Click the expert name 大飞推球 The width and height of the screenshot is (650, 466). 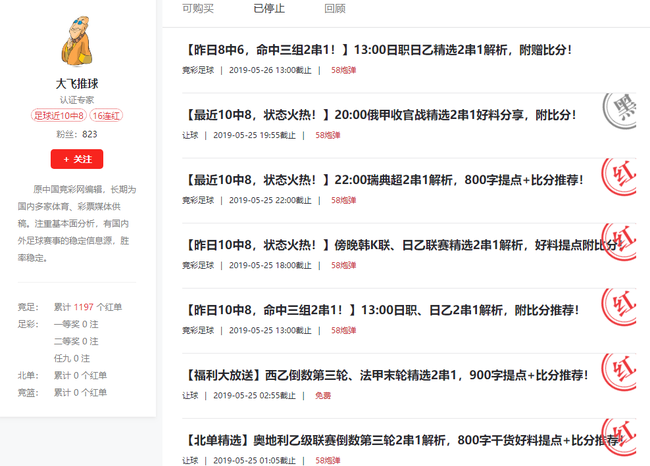[77, 84]
